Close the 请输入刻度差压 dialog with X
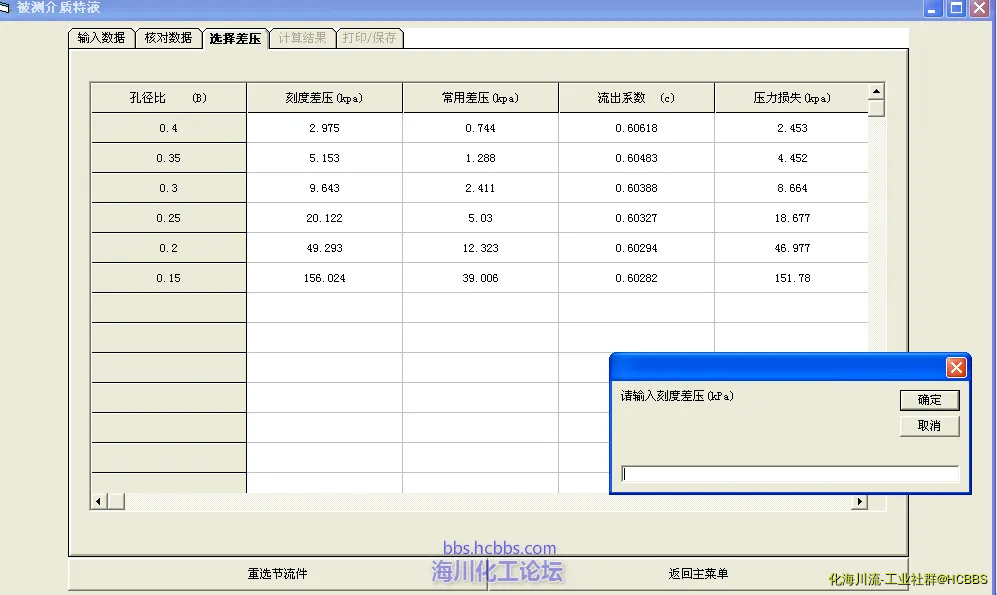This screenshot has height=595, width=997. tap(956, 368)
